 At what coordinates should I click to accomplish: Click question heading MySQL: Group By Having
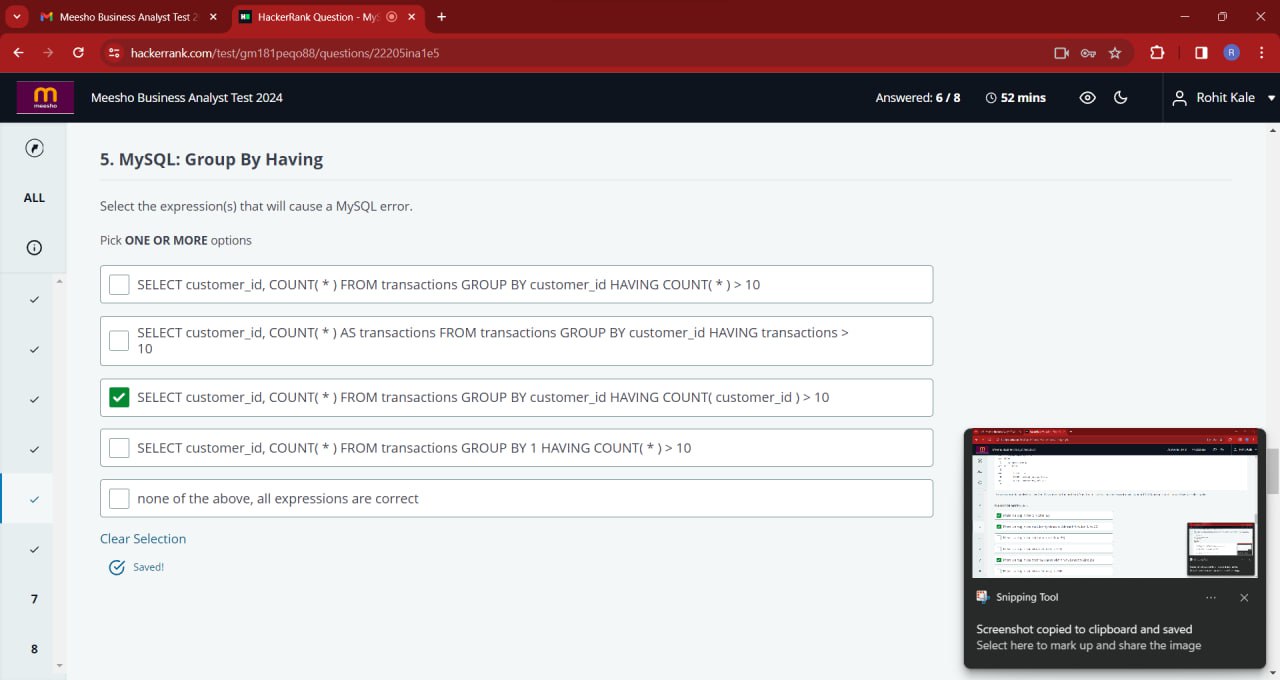point(211,159)
